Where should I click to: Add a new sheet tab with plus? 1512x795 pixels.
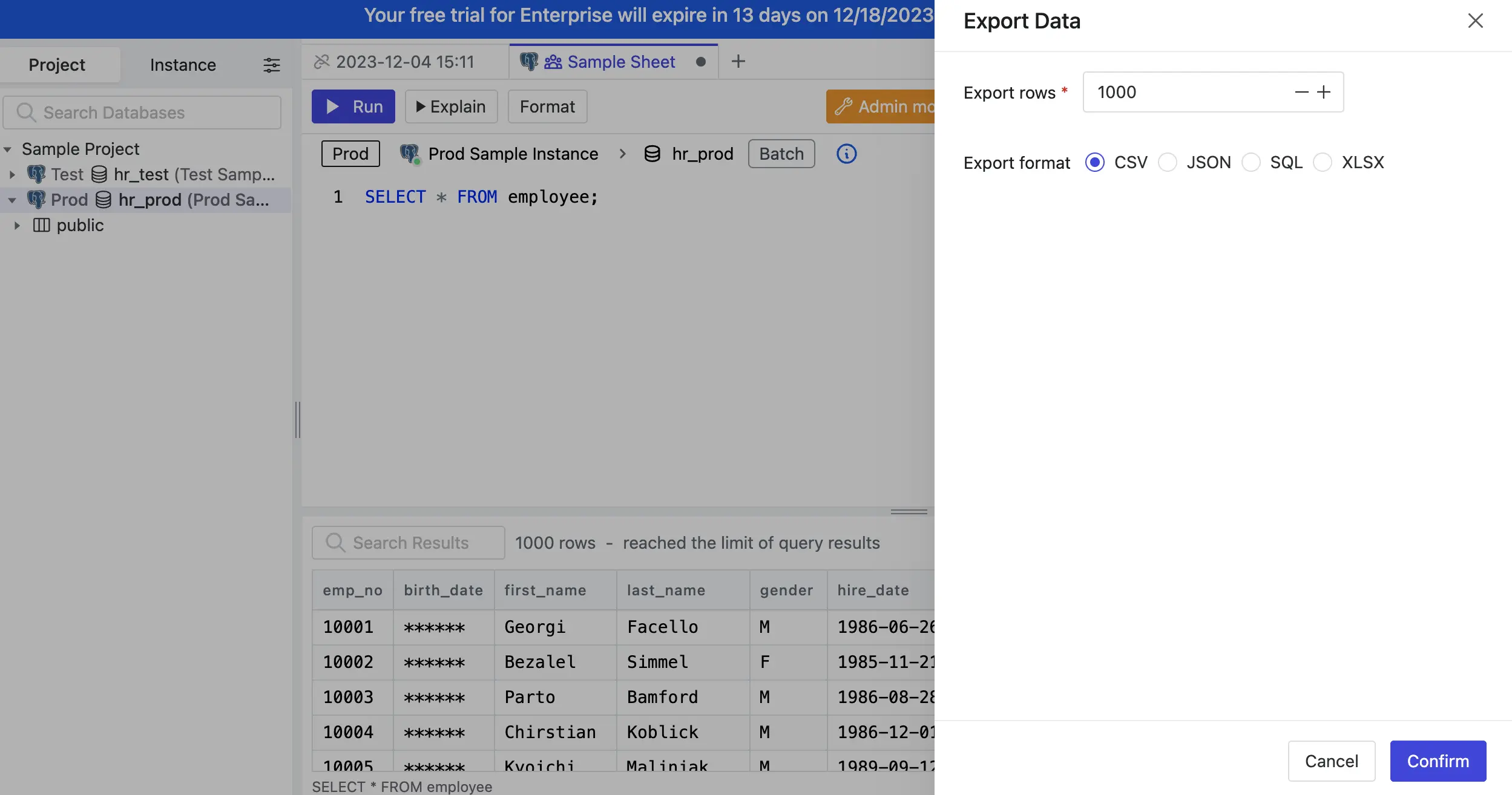point(738,61)
